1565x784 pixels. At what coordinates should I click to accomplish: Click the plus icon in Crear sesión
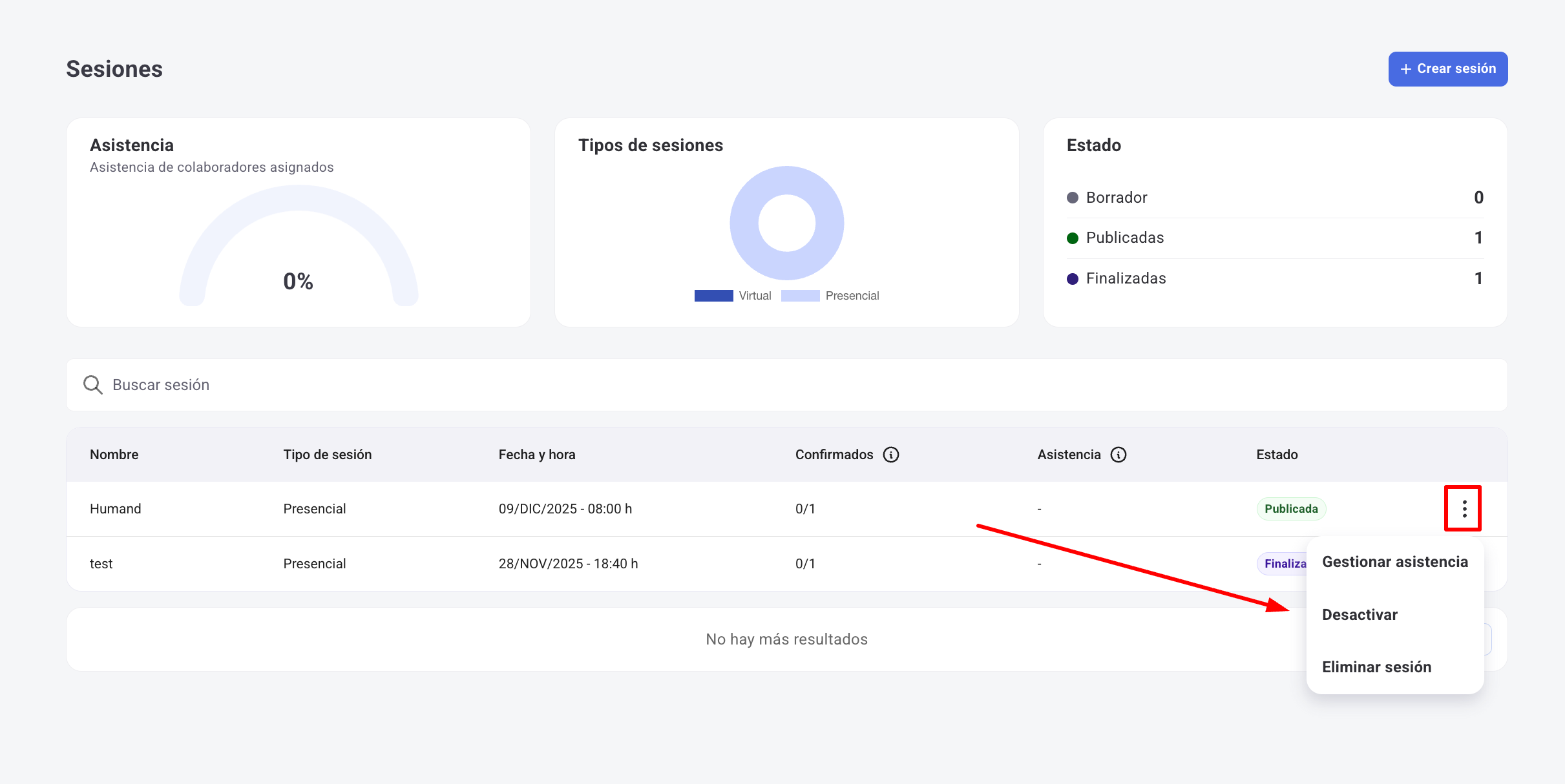coord(1405,69)
